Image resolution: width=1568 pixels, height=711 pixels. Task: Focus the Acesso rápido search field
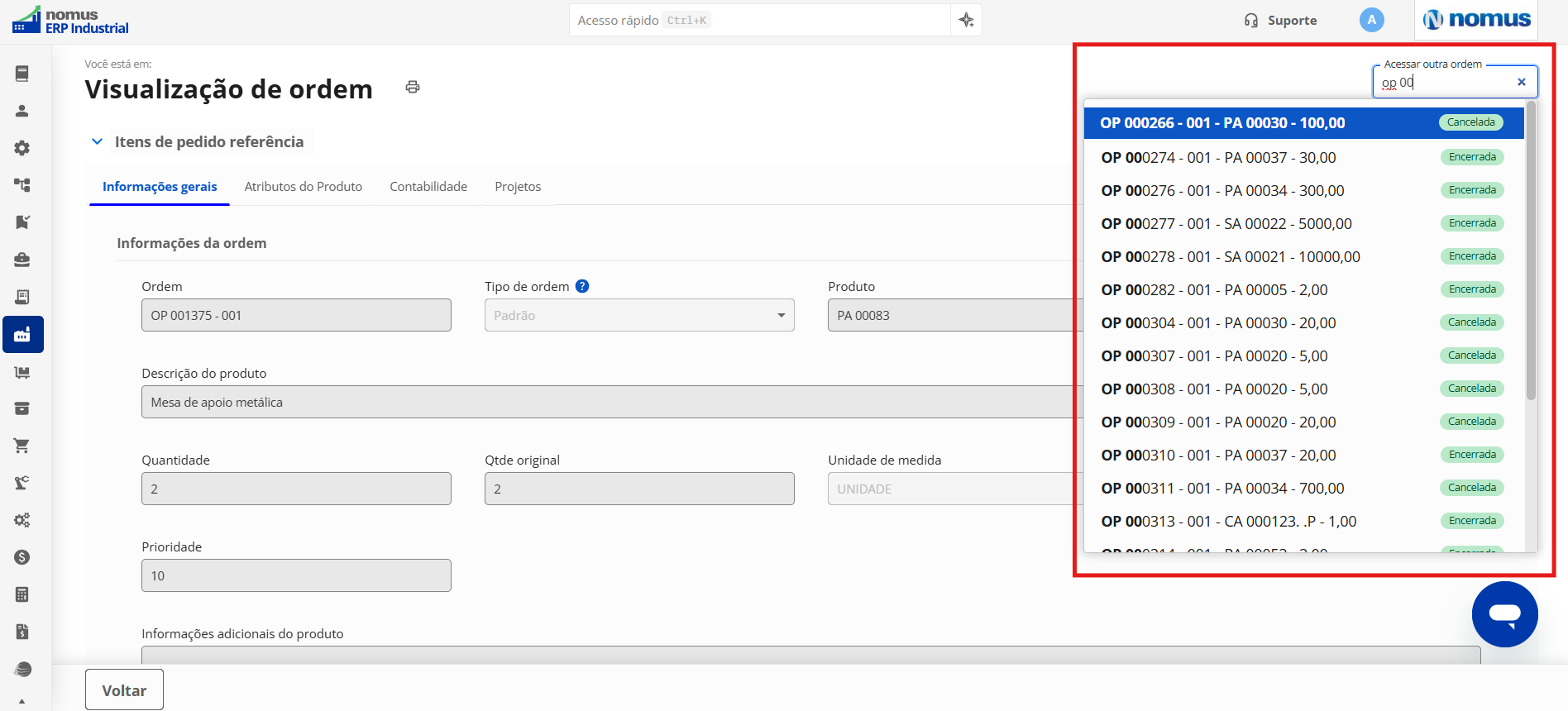(759, 20)
